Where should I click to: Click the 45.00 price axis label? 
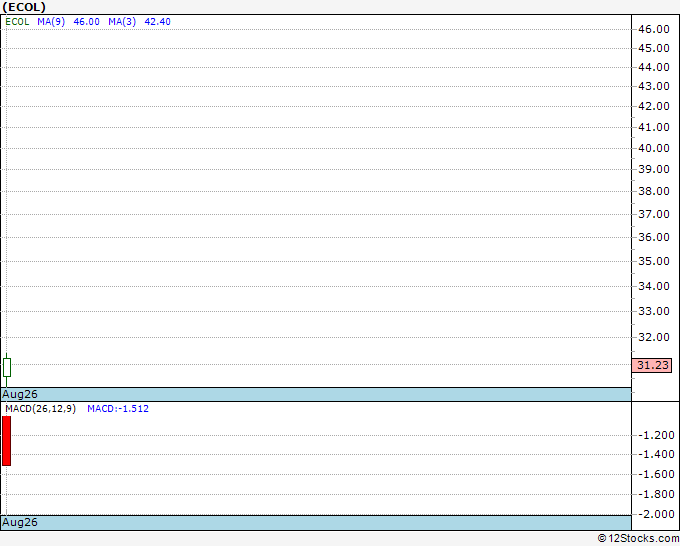coord(654,48)
